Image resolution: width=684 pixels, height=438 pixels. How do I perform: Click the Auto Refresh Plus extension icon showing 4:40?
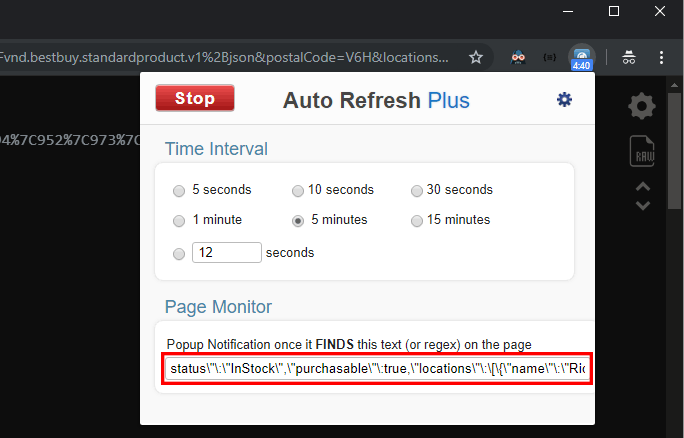point(581,58)
